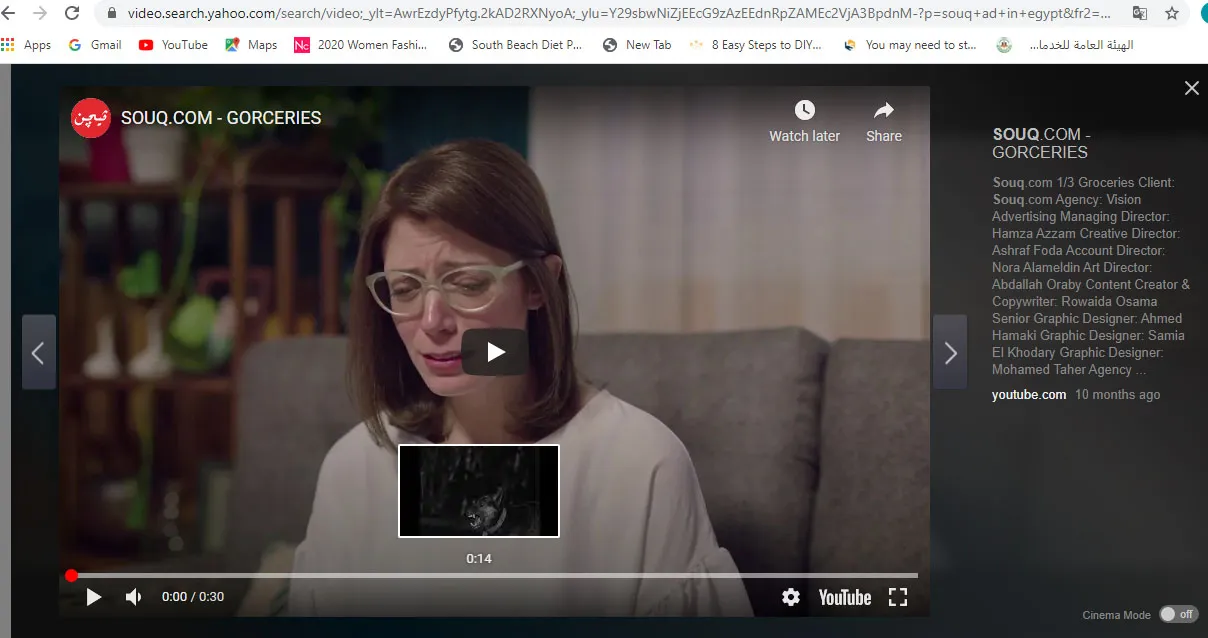The image size is (1208, 638).
Task: Open the youtube.com source link
Action: click(1028, 395)
